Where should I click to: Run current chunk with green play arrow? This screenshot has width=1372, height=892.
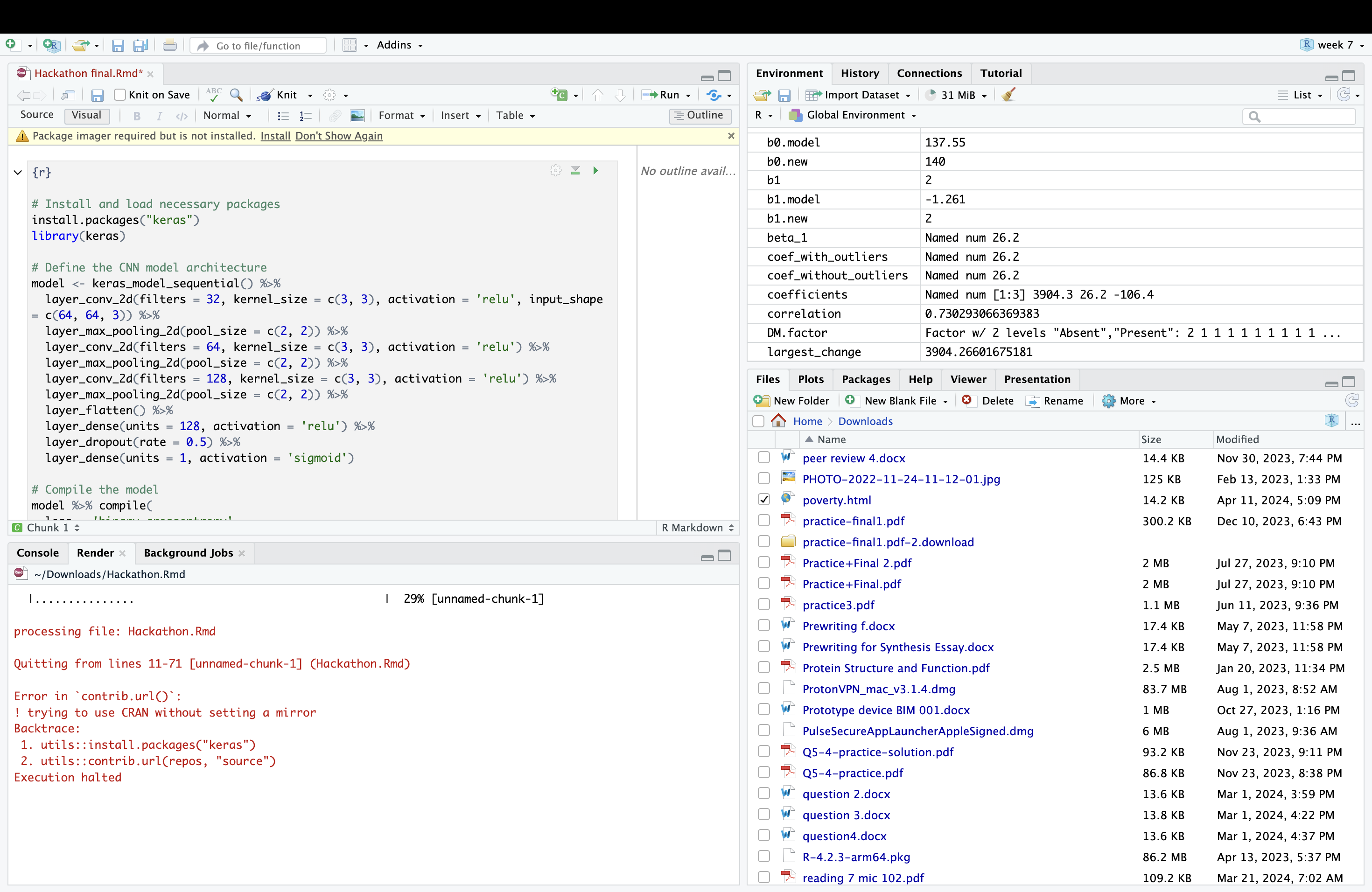tap(595, 171)
